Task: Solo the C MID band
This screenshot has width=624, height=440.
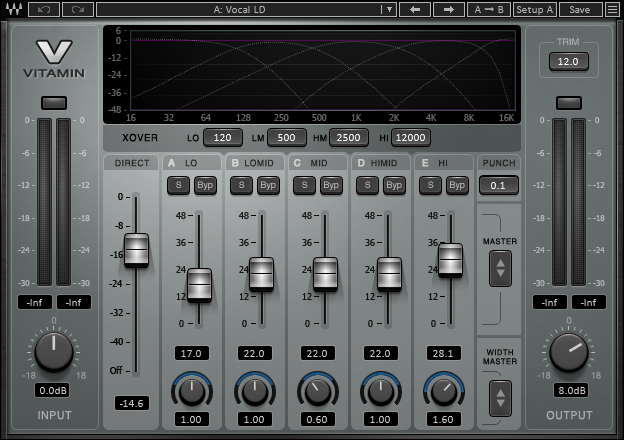Action: (304, 185)
